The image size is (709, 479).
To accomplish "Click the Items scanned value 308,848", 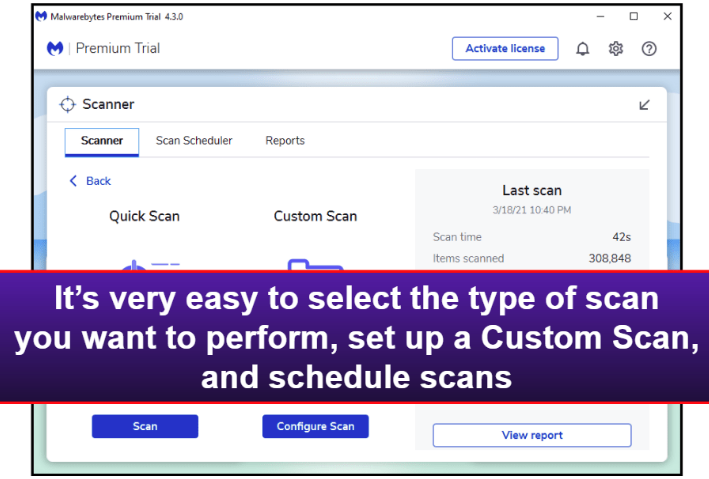I will [610, 258].
